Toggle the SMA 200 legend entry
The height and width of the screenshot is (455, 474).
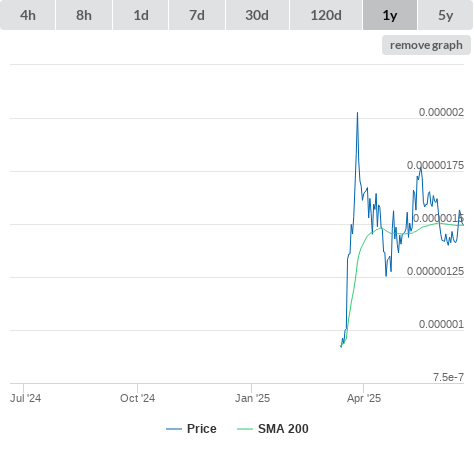[283, 429]
